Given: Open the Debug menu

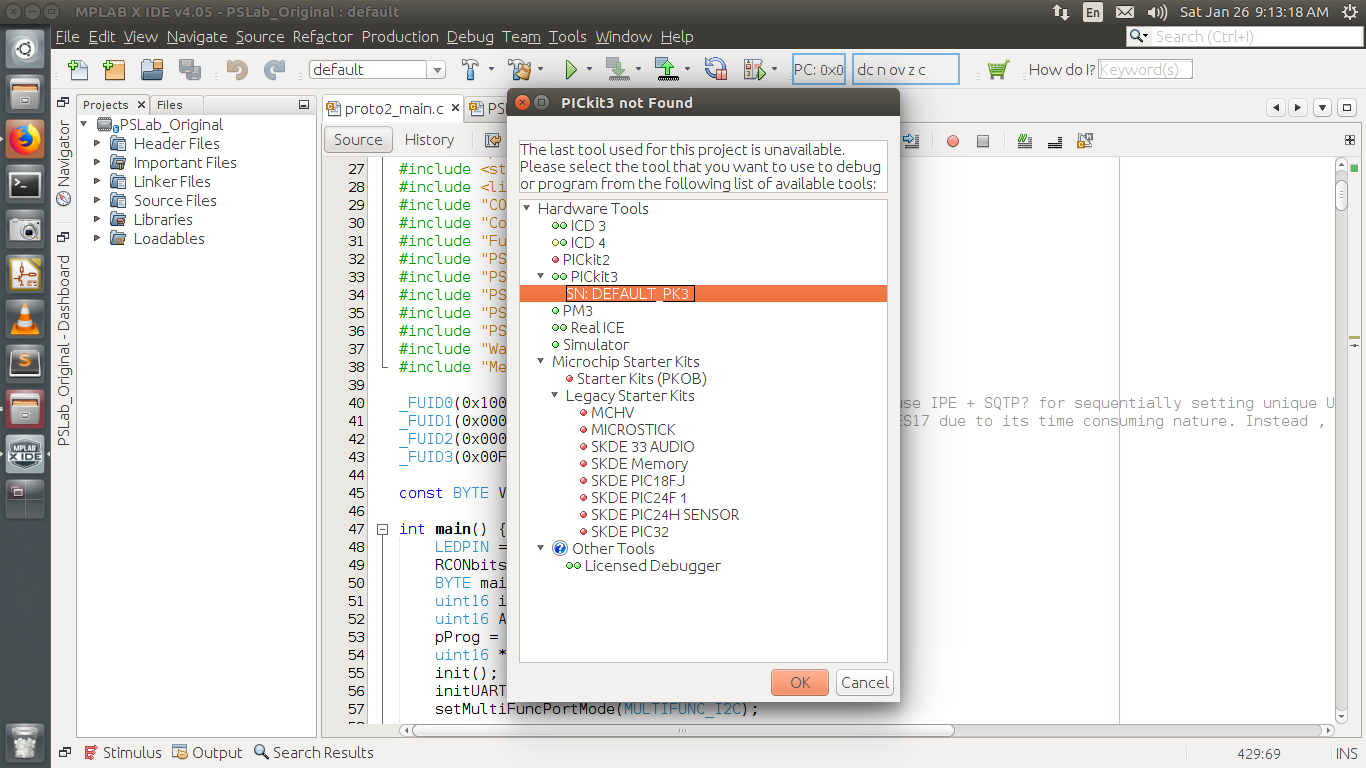Looking at the screenshot, I should (x=470, y=37).
